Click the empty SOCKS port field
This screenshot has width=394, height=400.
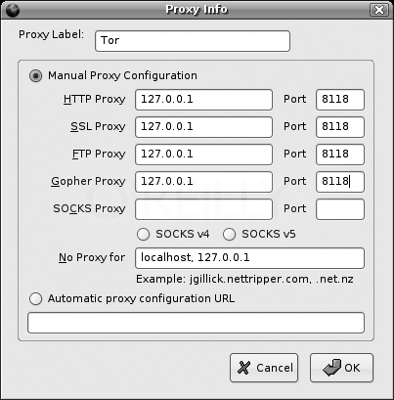[x=340, y=209]
